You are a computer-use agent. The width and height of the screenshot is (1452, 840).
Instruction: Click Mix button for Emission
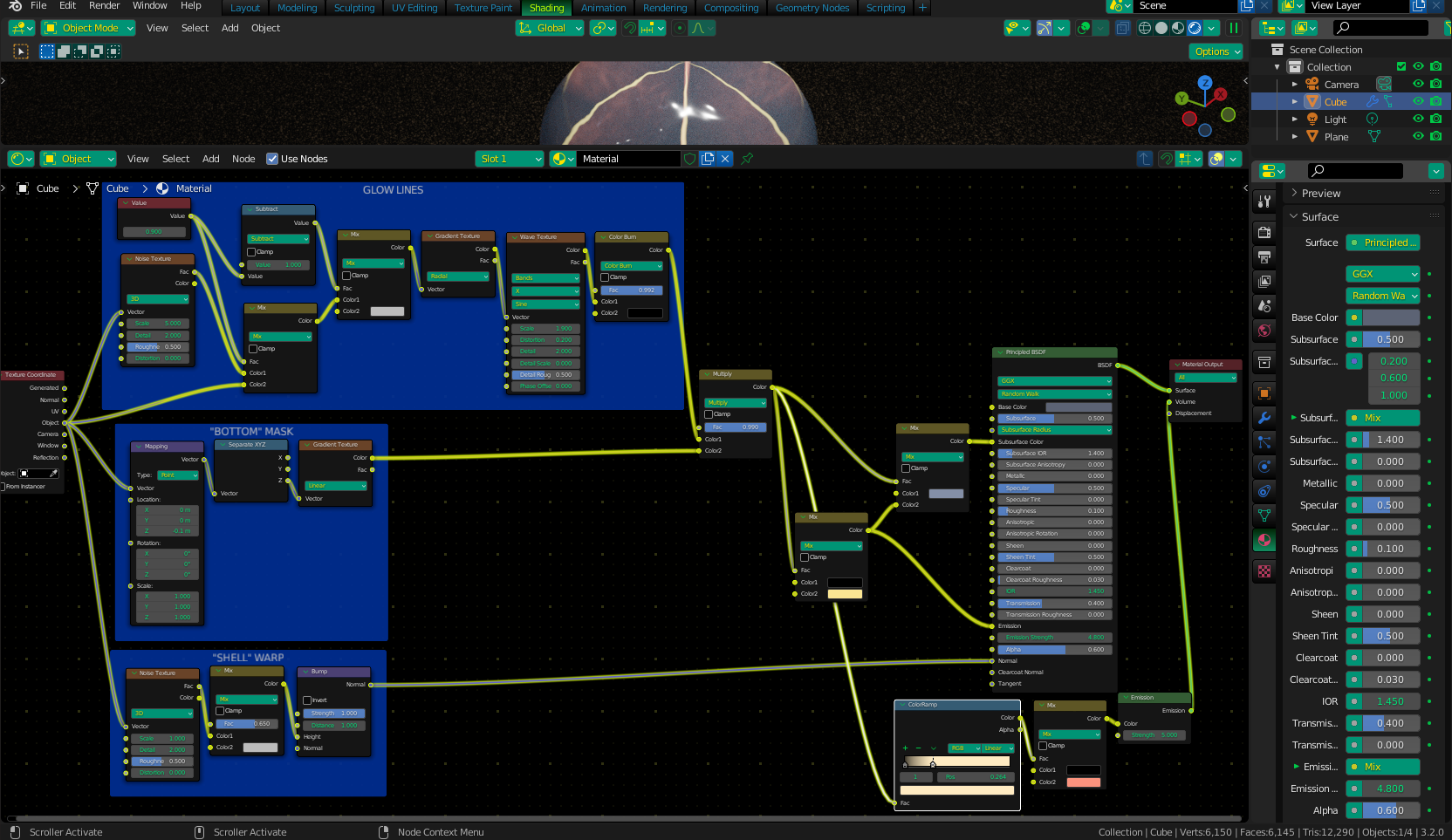click(1383, 767)
